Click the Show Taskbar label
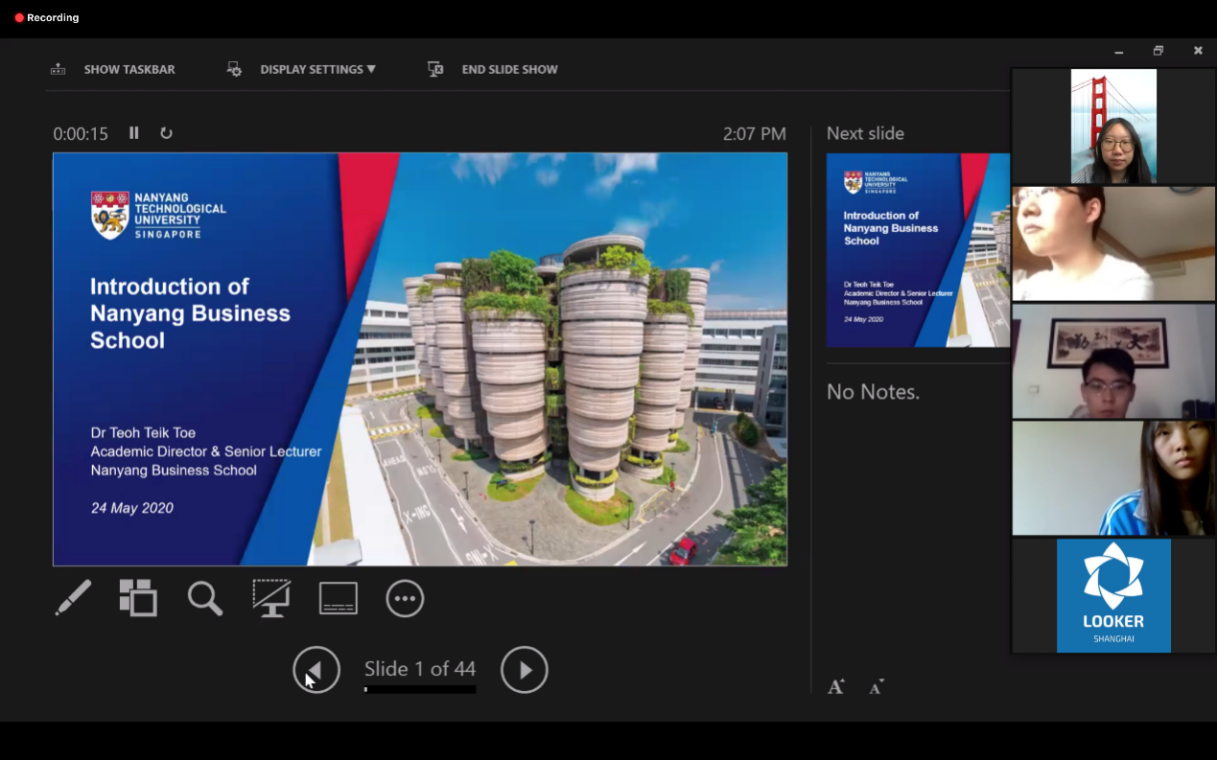Viewport: 1217px width, 760px height. [129, 70]
